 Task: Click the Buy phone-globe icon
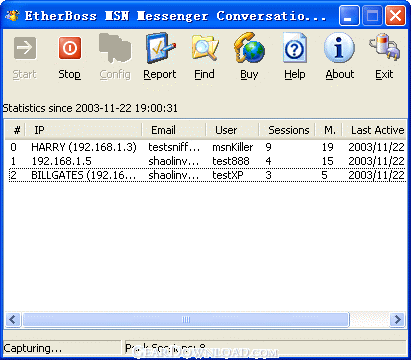pos(249,48)
